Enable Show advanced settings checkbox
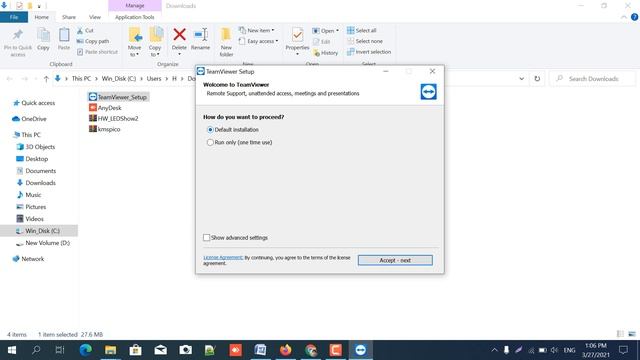This screenshot has height=360, width=640. tap(207, 238)
